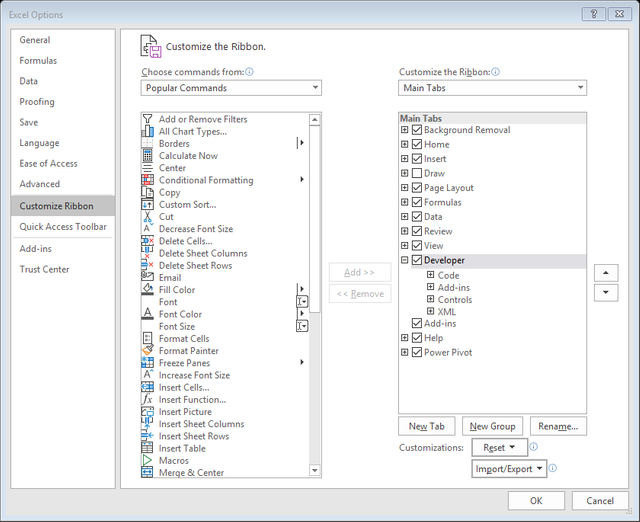Click the Delete Cells icon
Screen dimensions: 640x522
coord(147,241)
